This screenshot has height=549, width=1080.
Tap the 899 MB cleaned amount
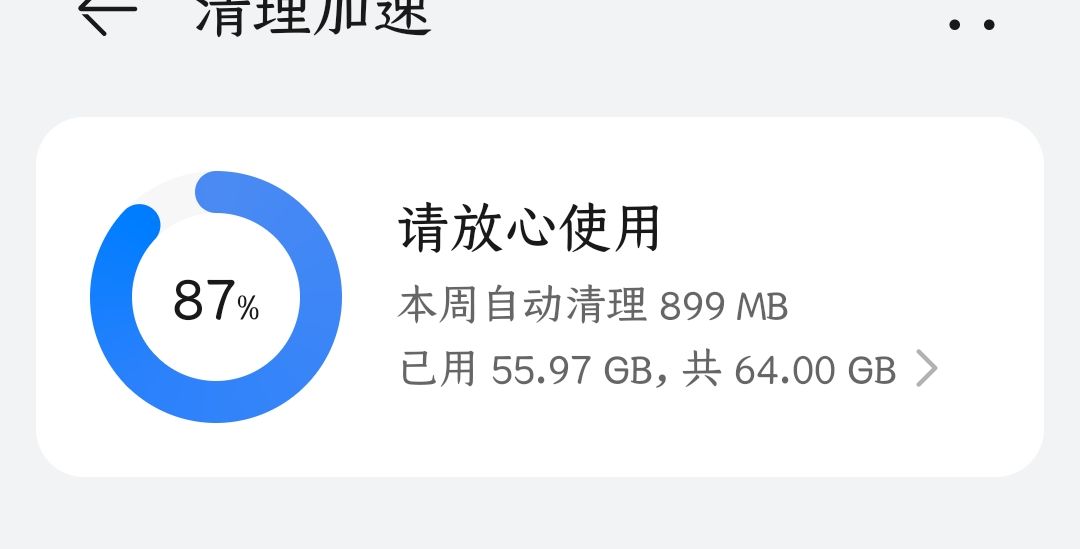(724, 306)
